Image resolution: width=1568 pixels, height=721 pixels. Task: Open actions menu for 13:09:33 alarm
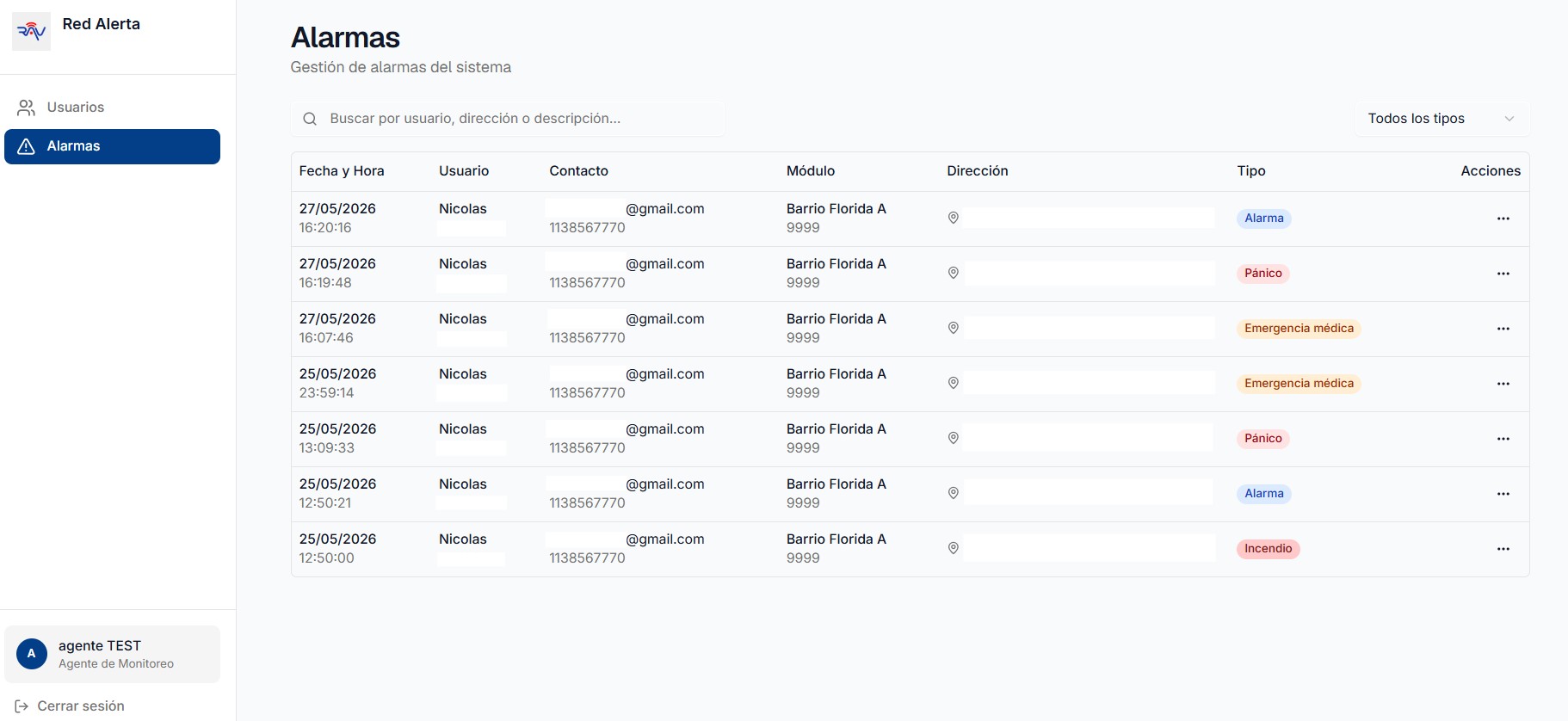(1503, 439)
